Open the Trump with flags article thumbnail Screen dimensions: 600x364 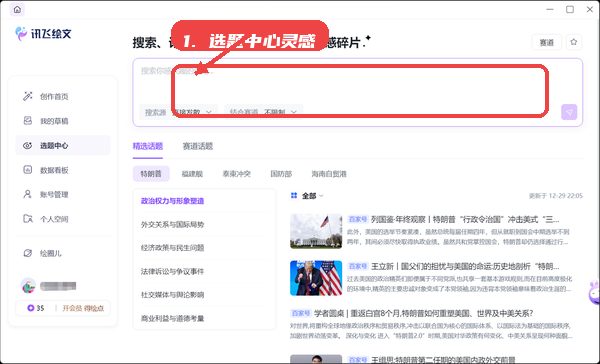[x=316, y=278]
